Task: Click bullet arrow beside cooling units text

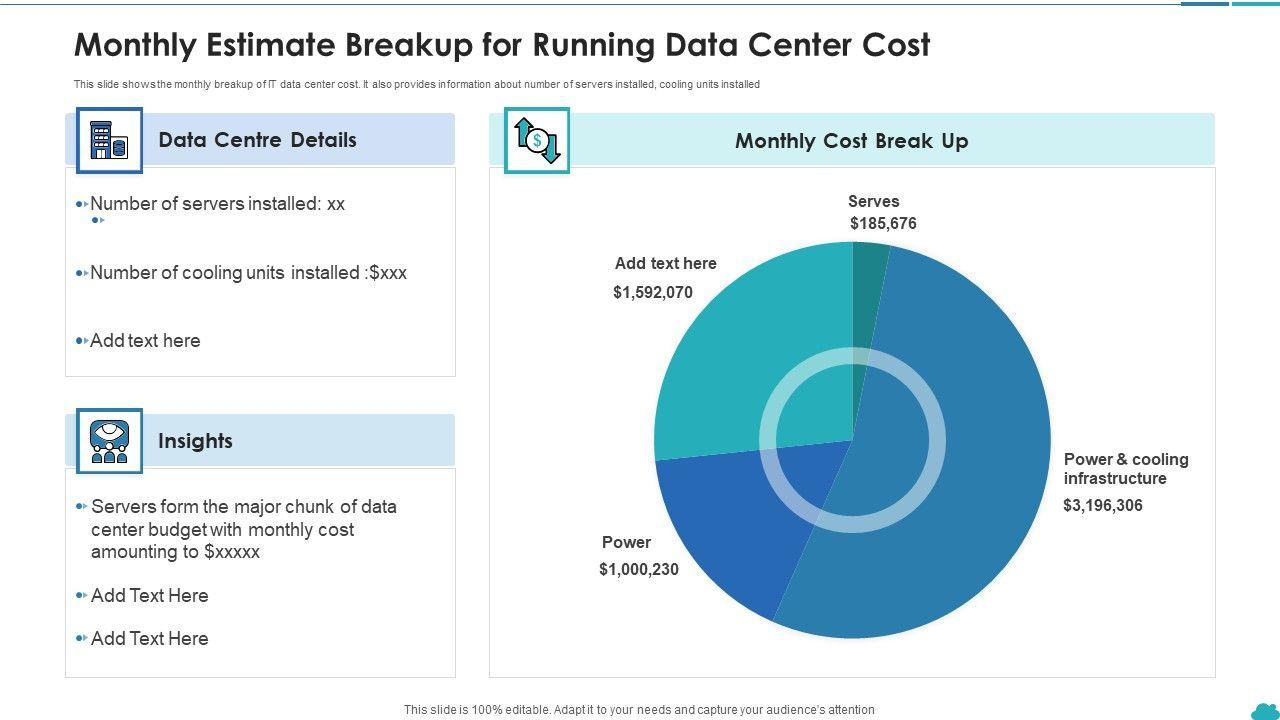Action: point(82,273)
